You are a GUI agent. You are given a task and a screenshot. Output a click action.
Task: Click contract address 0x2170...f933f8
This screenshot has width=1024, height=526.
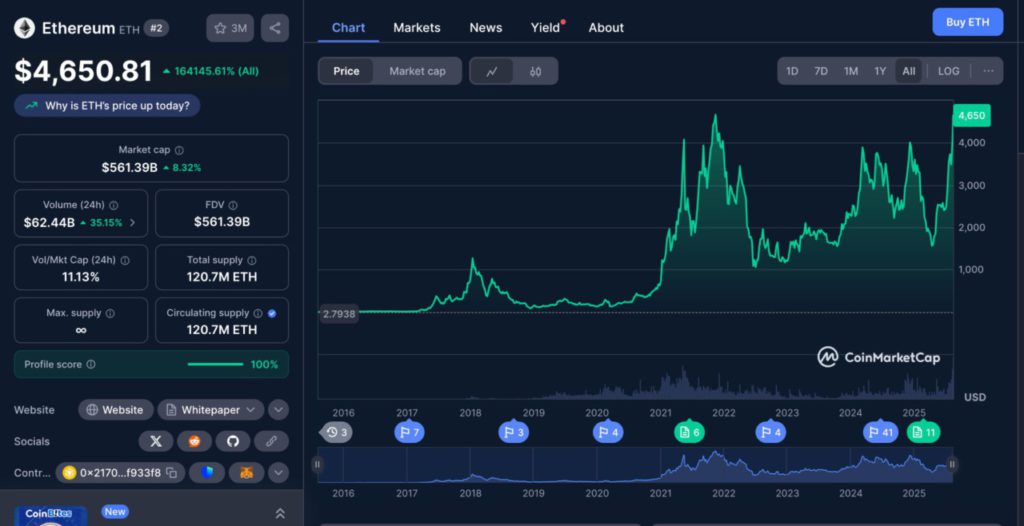(x=120, y=472)
